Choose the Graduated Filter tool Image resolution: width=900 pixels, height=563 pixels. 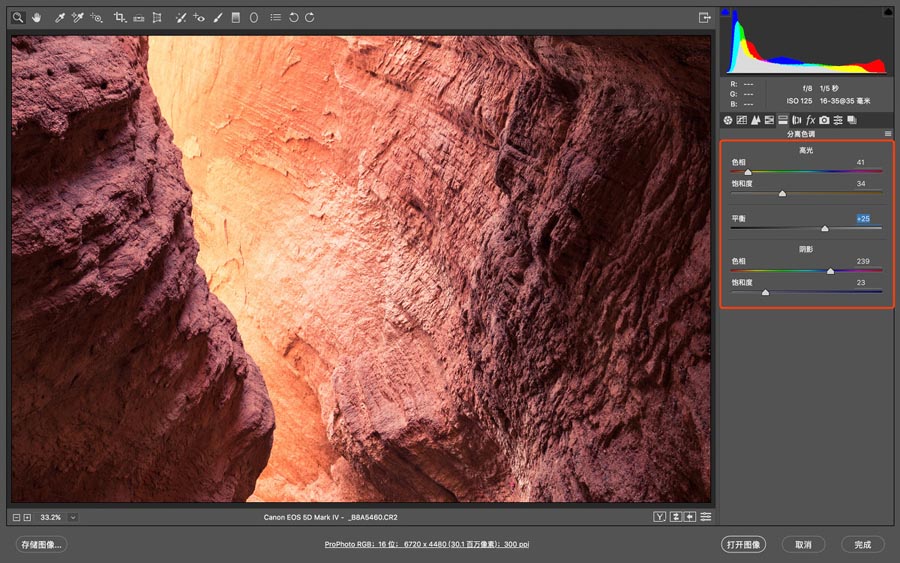236,17
